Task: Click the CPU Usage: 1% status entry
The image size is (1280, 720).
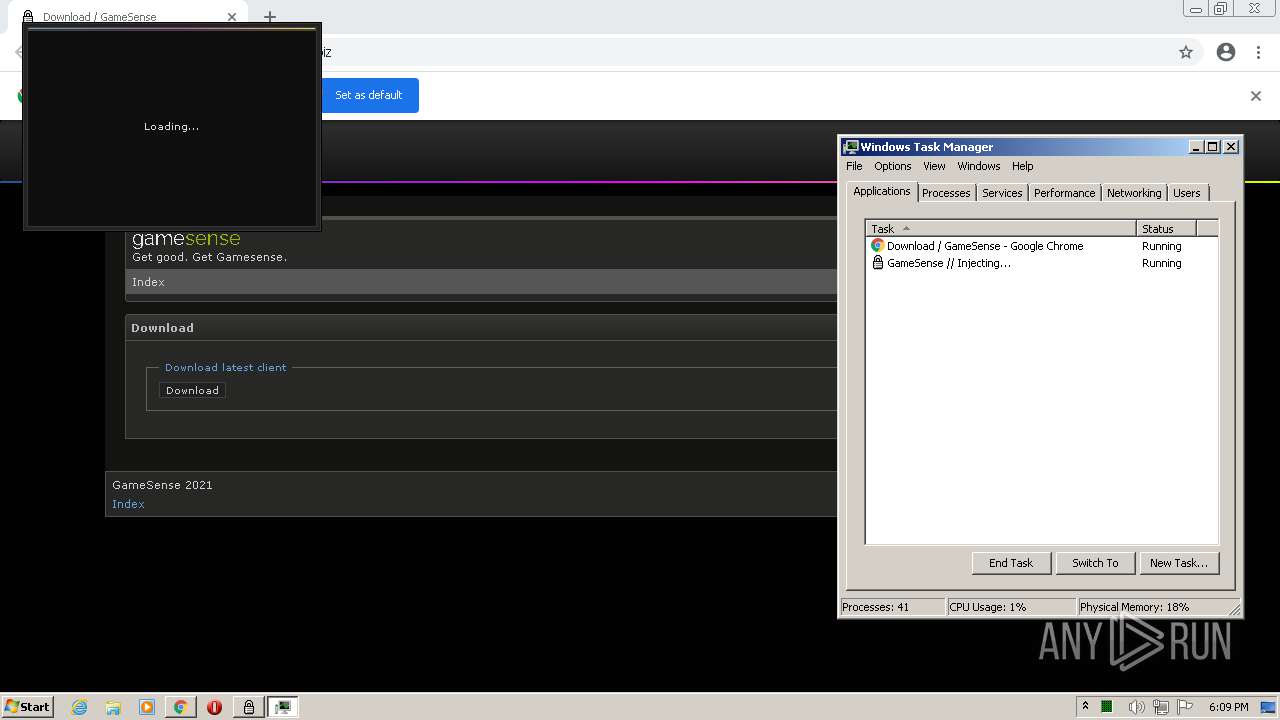Action: pyautogui.click(x=1012, y=607)
